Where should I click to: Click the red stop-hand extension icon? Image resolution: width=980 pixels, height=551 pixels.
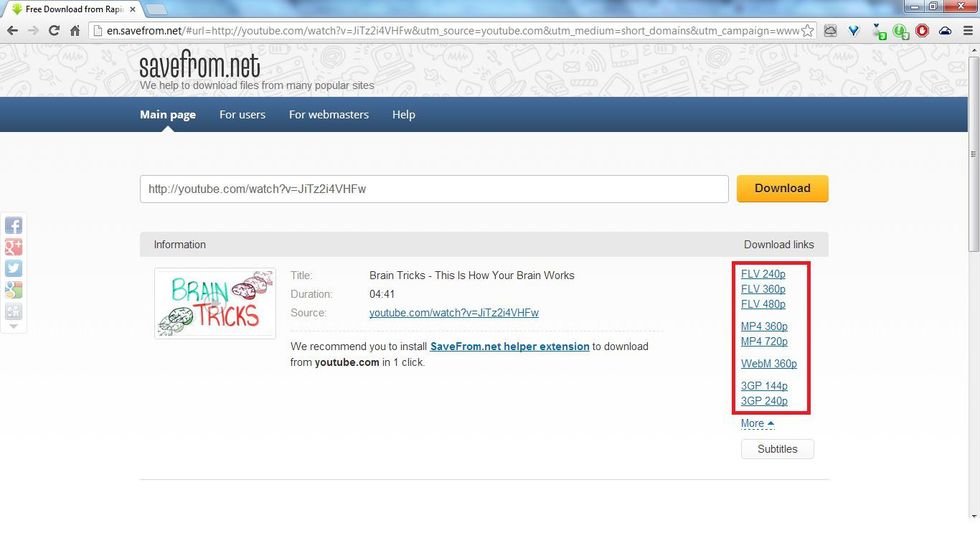coord(921,31)
